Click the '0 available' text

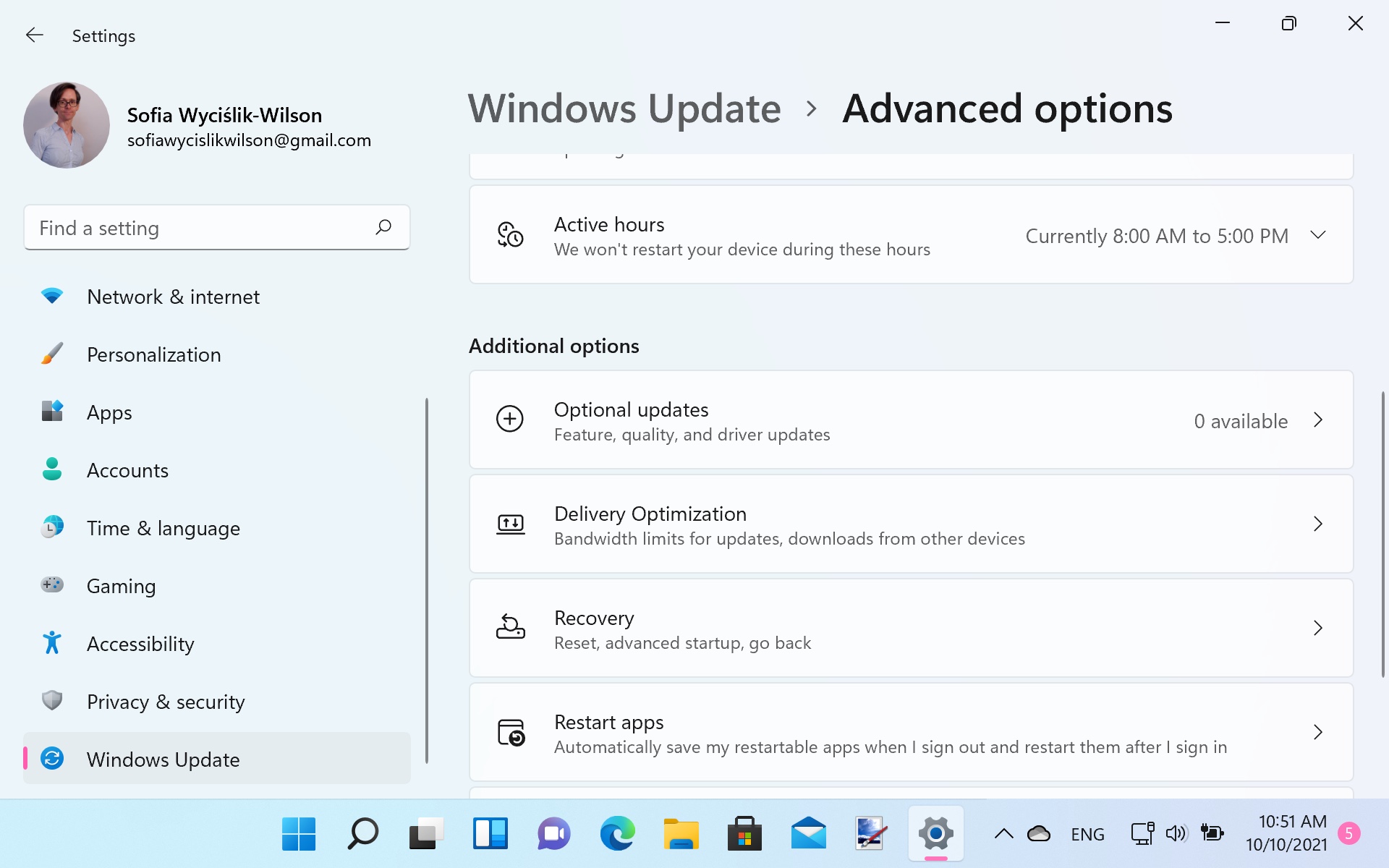click(x=1241, y=421)
